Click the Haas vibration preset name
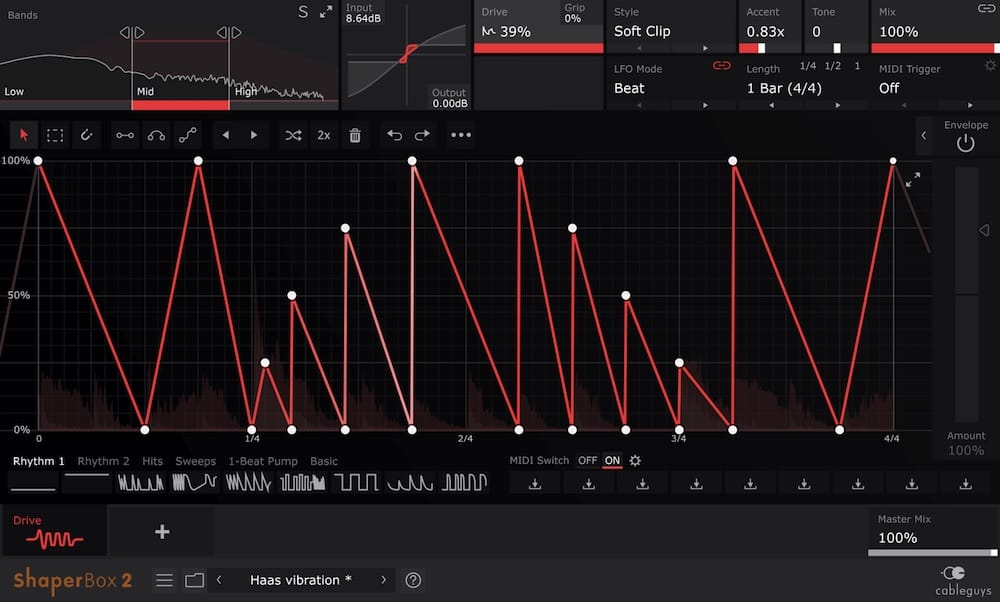 [301, 580]
